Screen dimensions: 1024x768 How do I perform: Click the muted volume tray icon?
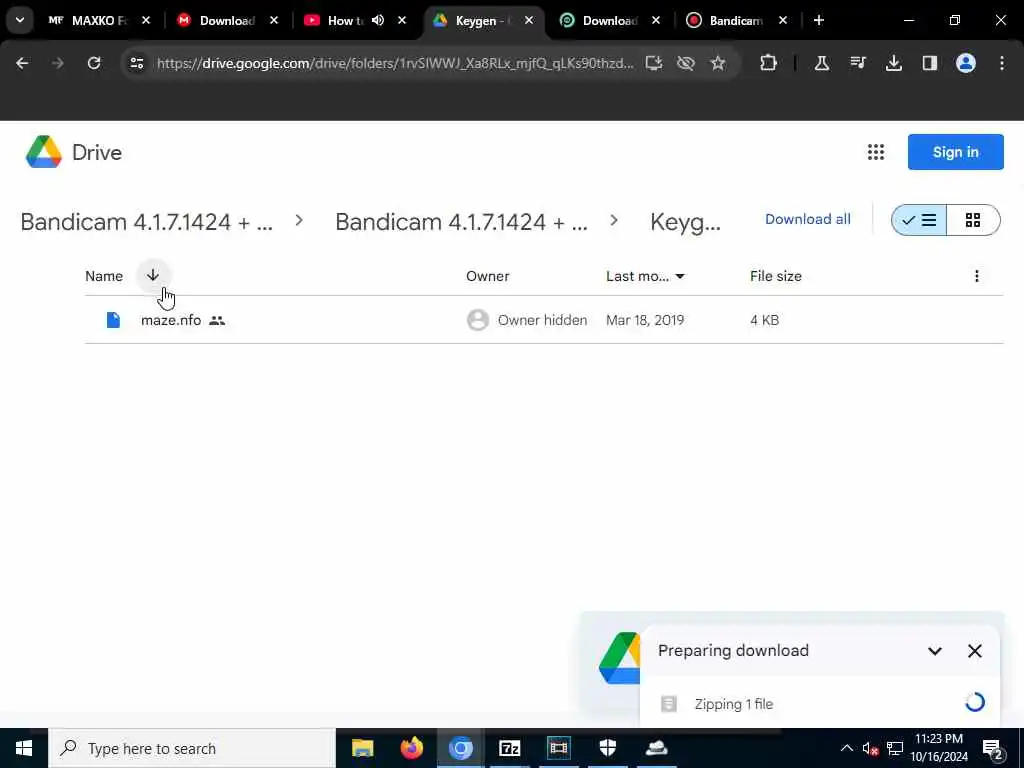(870, 748)
